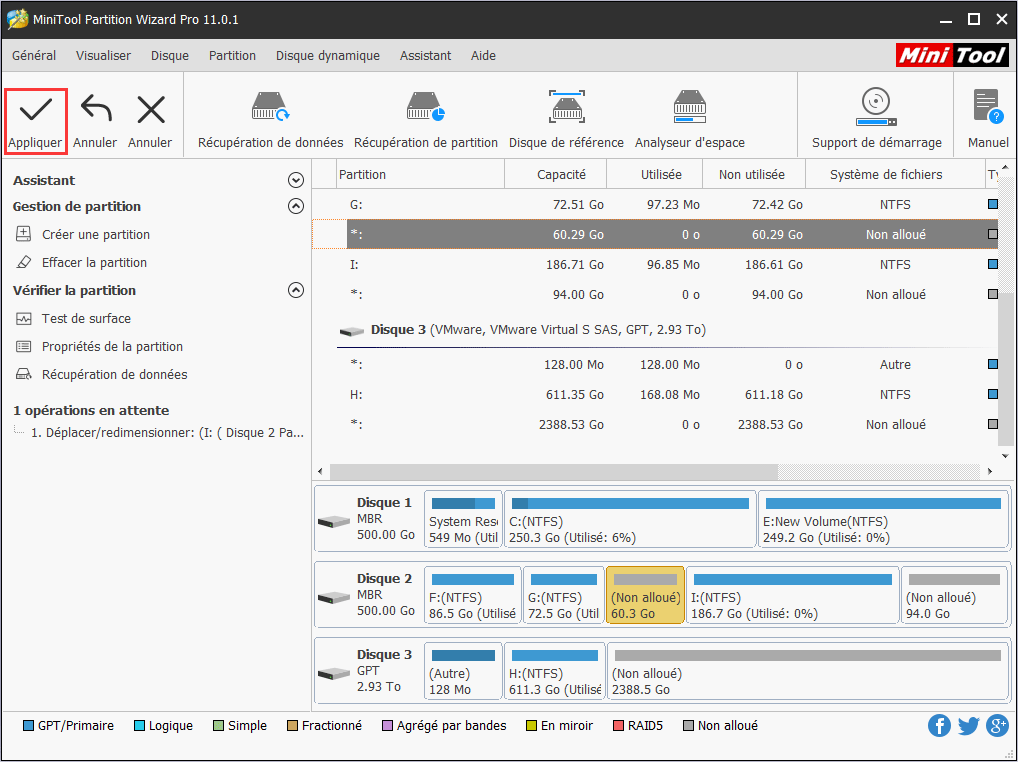Viewport: 1018px width, 762px height.
Task: Select H:(NTFS) 611.3 Go block
Action: [554, 671]
